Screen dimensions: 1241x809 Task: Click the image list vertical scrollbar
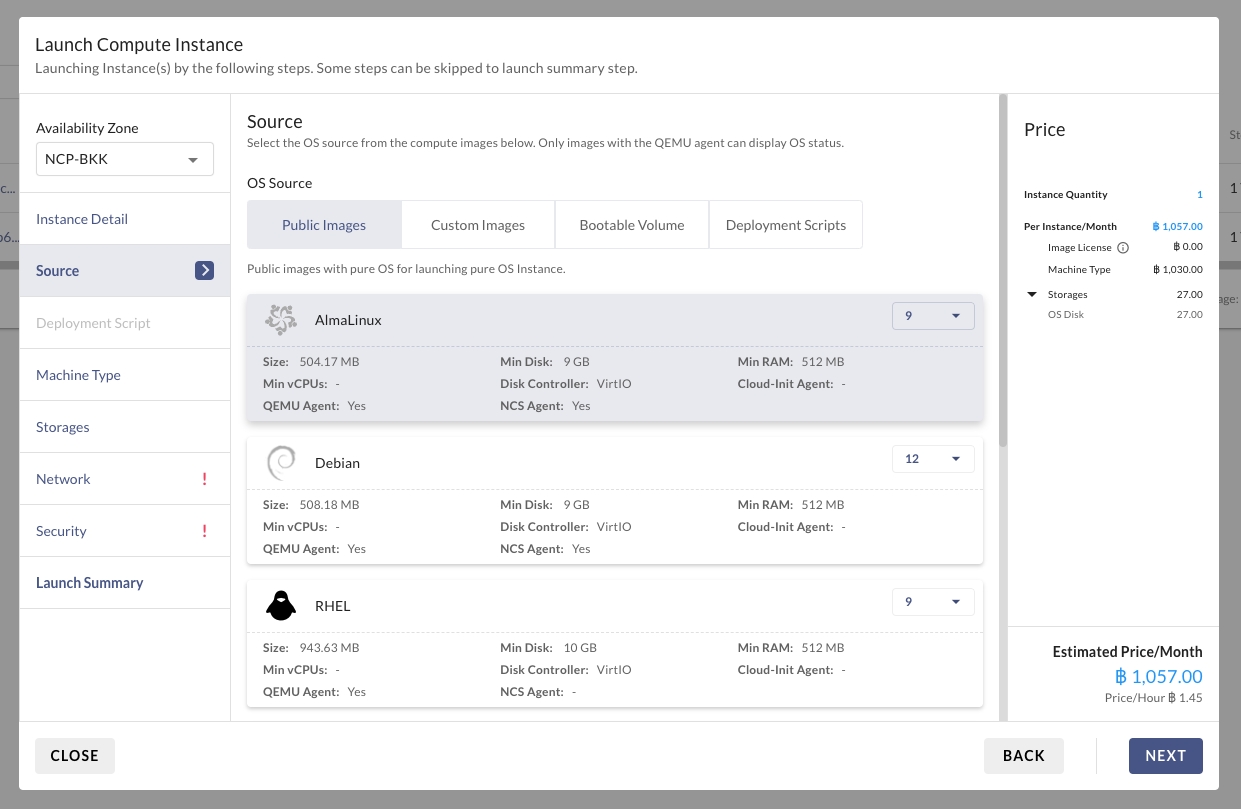tap(1003, 270)
